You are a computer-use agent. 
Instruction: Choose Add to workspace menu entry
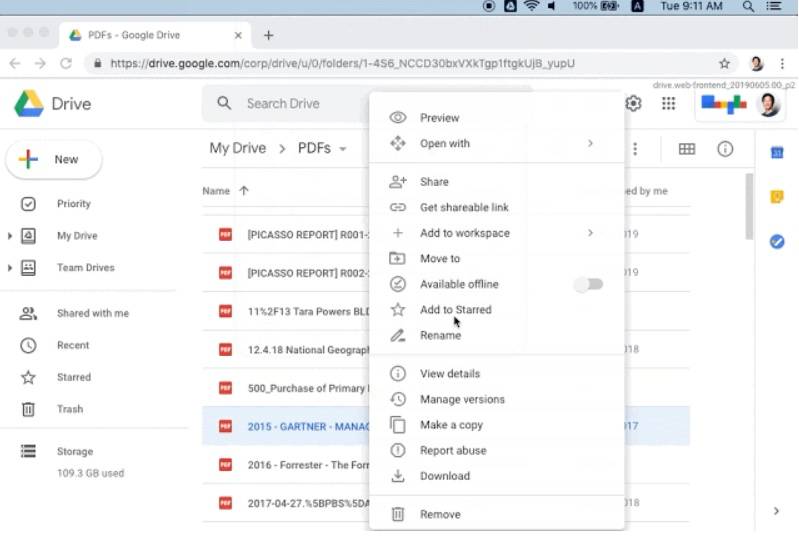coord(497,233)
